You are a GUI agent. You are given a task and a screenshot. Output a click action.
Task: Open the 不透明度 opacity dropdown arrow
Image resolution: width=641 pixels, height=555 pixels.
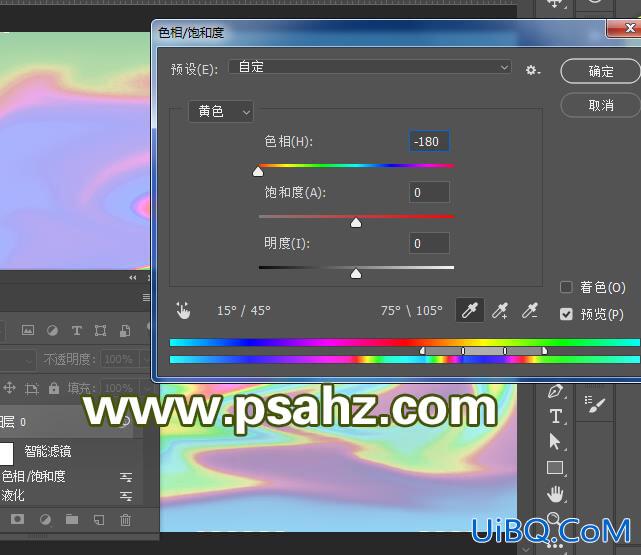[145, 360]
